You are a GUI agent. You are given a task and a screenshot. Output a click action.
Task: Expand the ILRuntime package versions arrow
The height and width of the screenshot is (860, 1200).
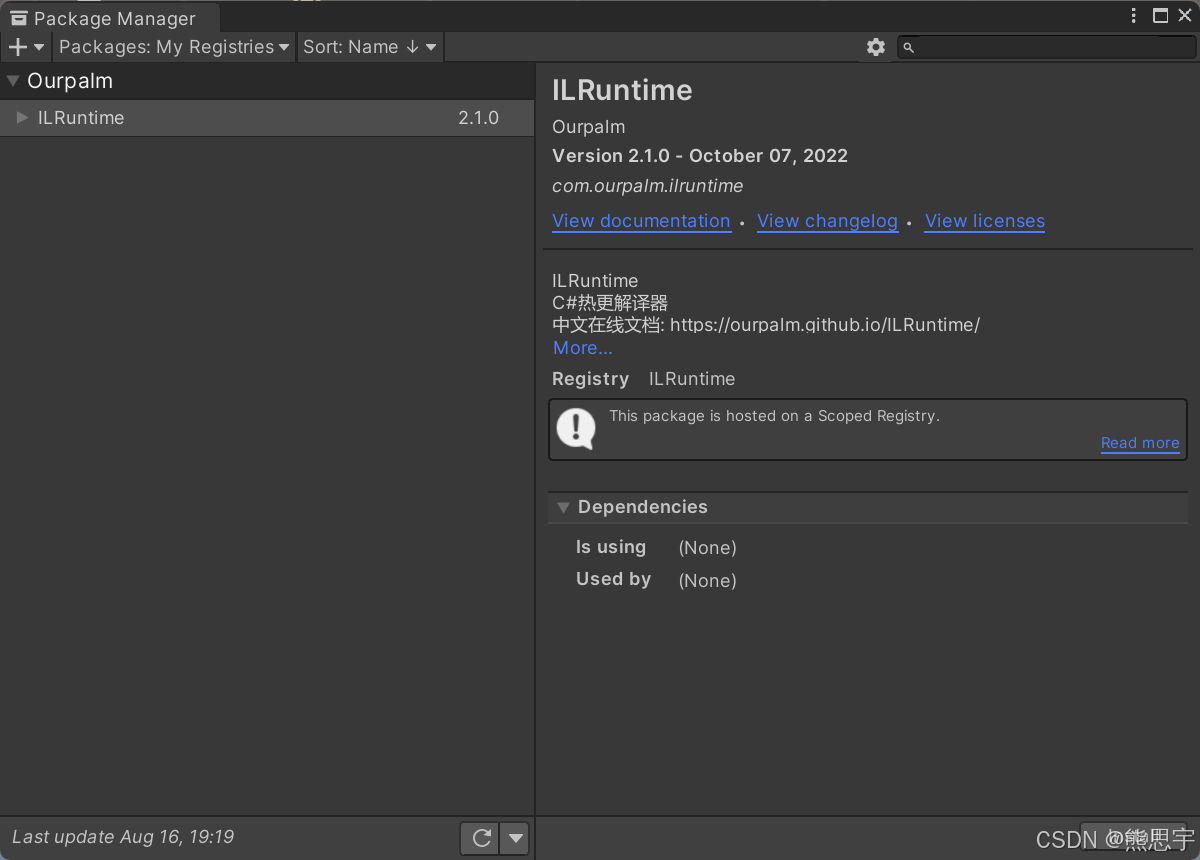(22, 118)
